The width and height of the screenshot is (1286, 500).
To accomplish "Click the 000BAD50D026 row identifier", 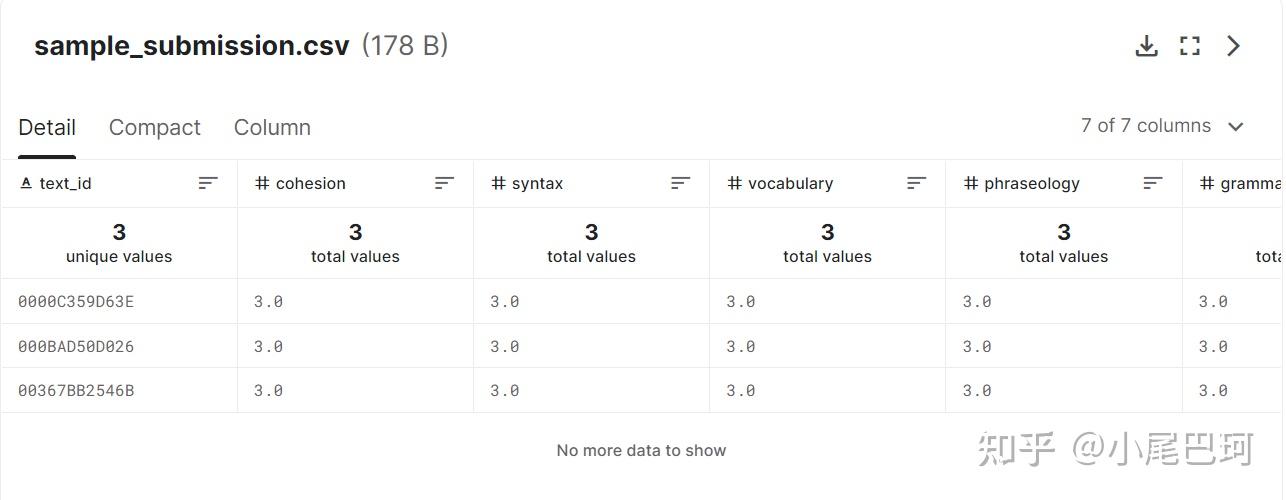I will pyautogui.click(x=76, y=346).
